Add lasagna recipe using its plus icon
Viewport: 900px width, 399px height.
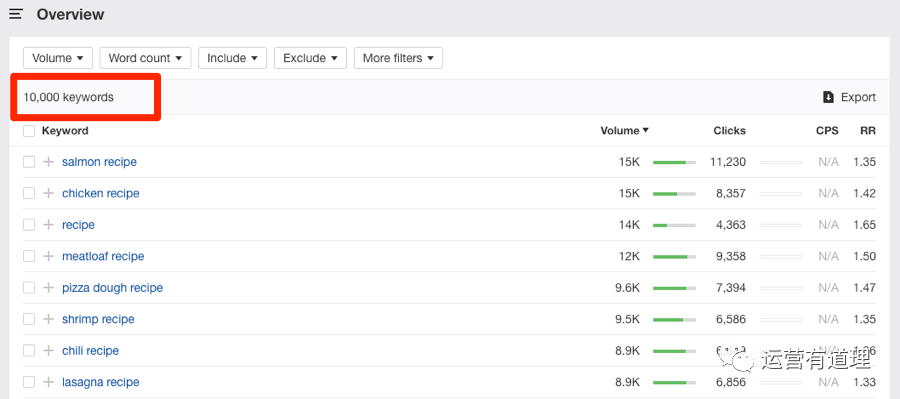coord(49,382)
